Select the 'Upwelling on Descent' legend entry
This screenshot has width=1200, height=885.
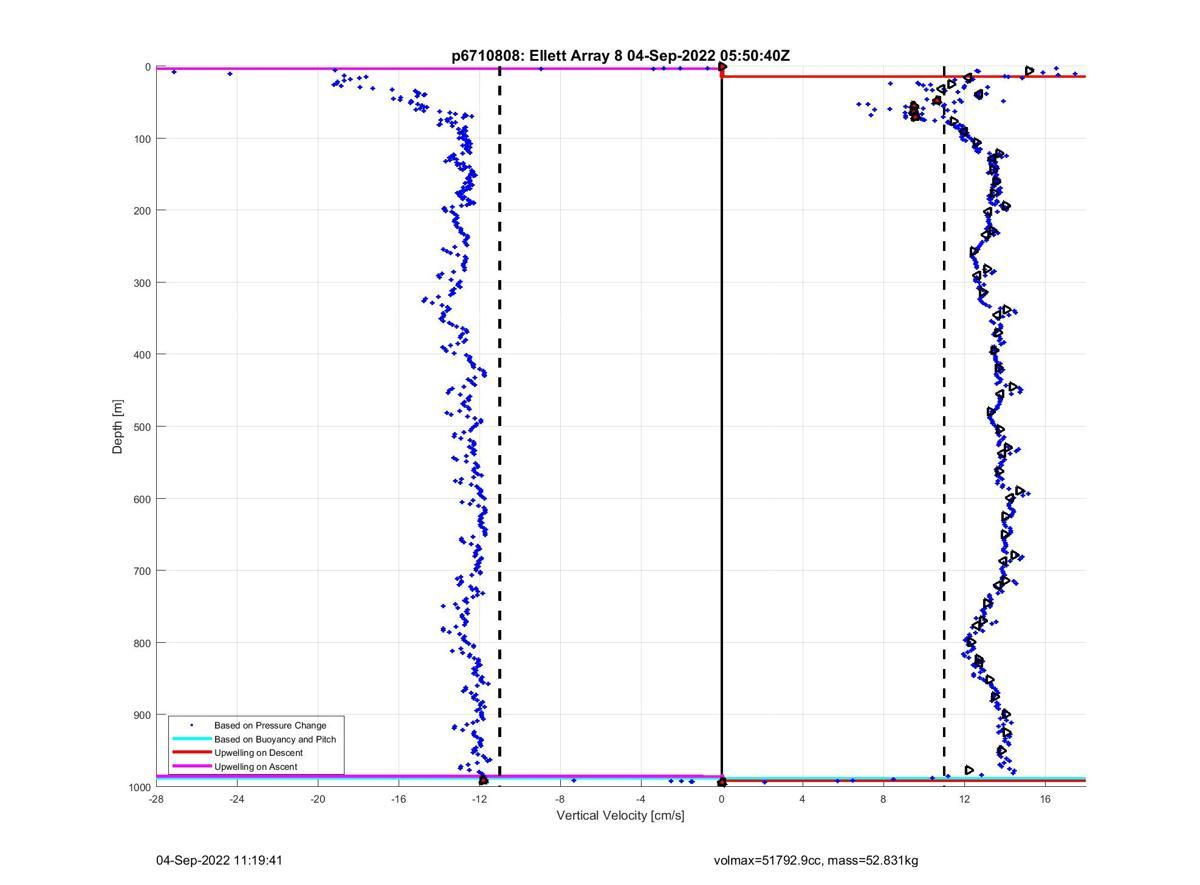[x=258, y=753]
